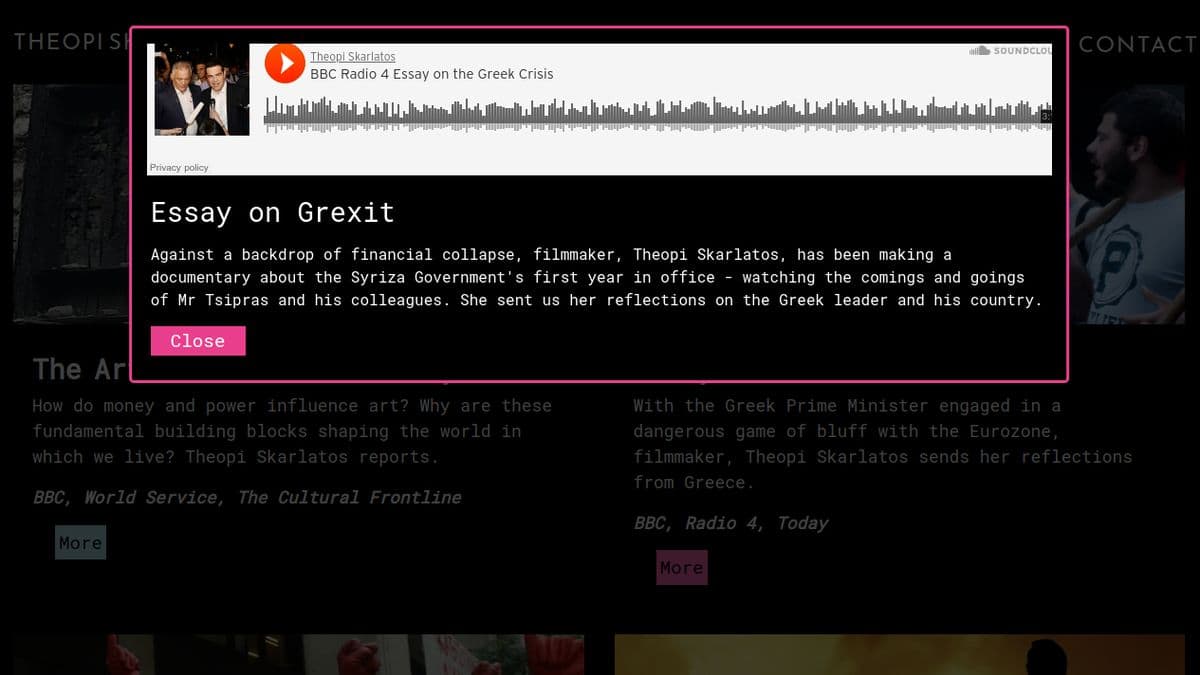The image size is (1200, 675).
Task: Close the Essay on Grexit popup
Action: coord(198,341)
